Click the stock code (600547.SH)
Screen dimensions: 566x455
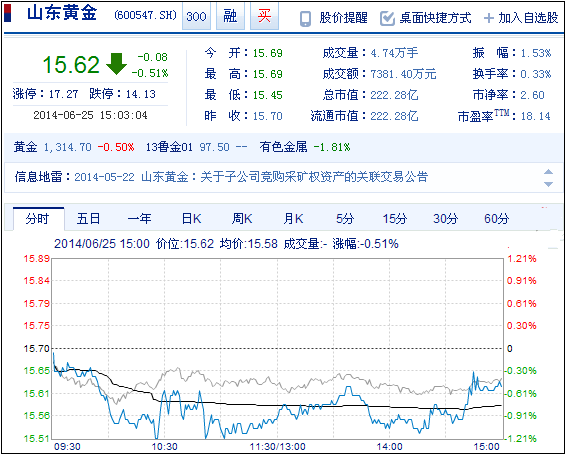145,16
